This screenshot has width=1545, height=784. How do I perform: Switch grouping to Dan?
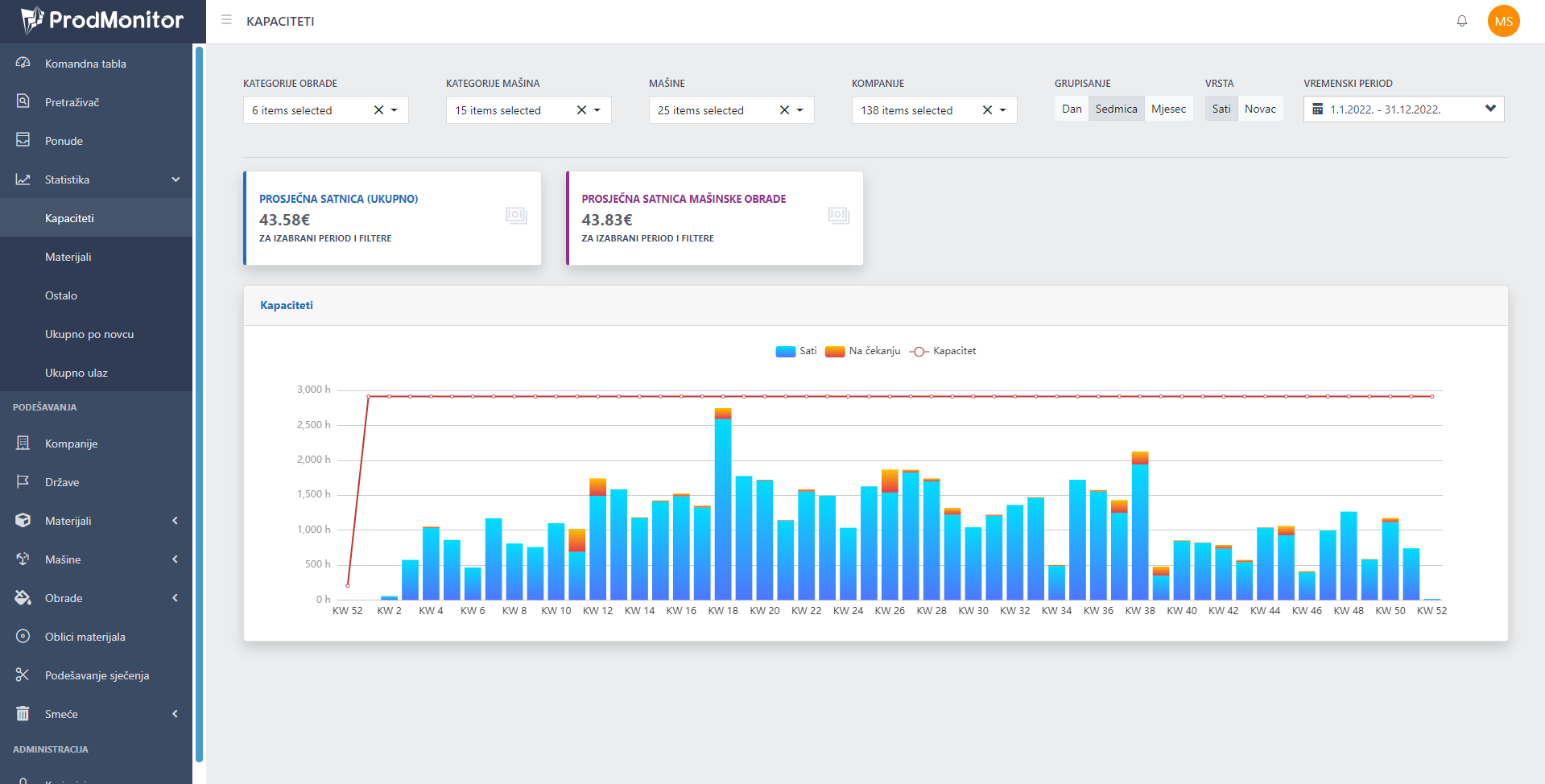click(x=1071, y=109)
